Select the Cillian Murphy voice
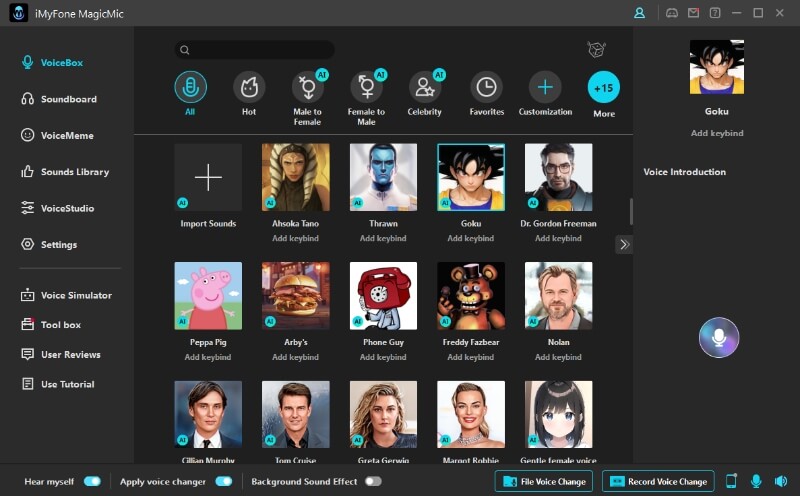This screenshot has height=496, width=800. point(208,414)
